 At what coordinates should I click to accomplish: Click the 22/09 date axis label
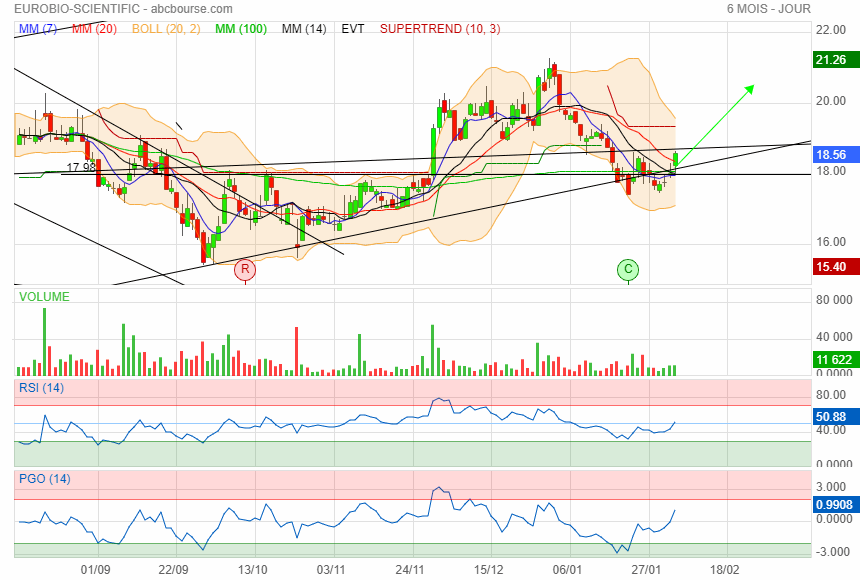[173, 570]
